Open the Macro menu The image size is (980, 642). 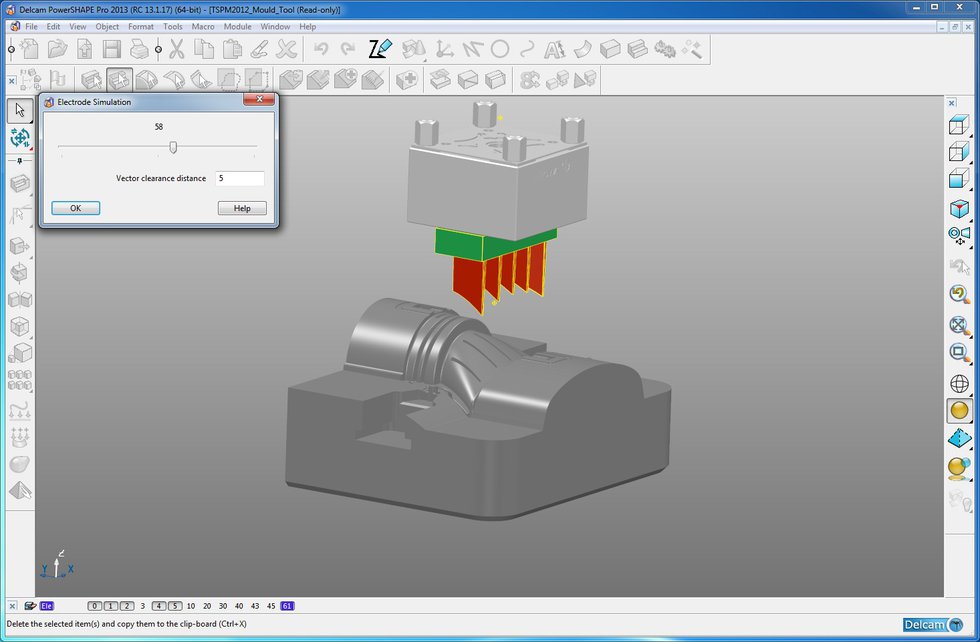point(206,26)
